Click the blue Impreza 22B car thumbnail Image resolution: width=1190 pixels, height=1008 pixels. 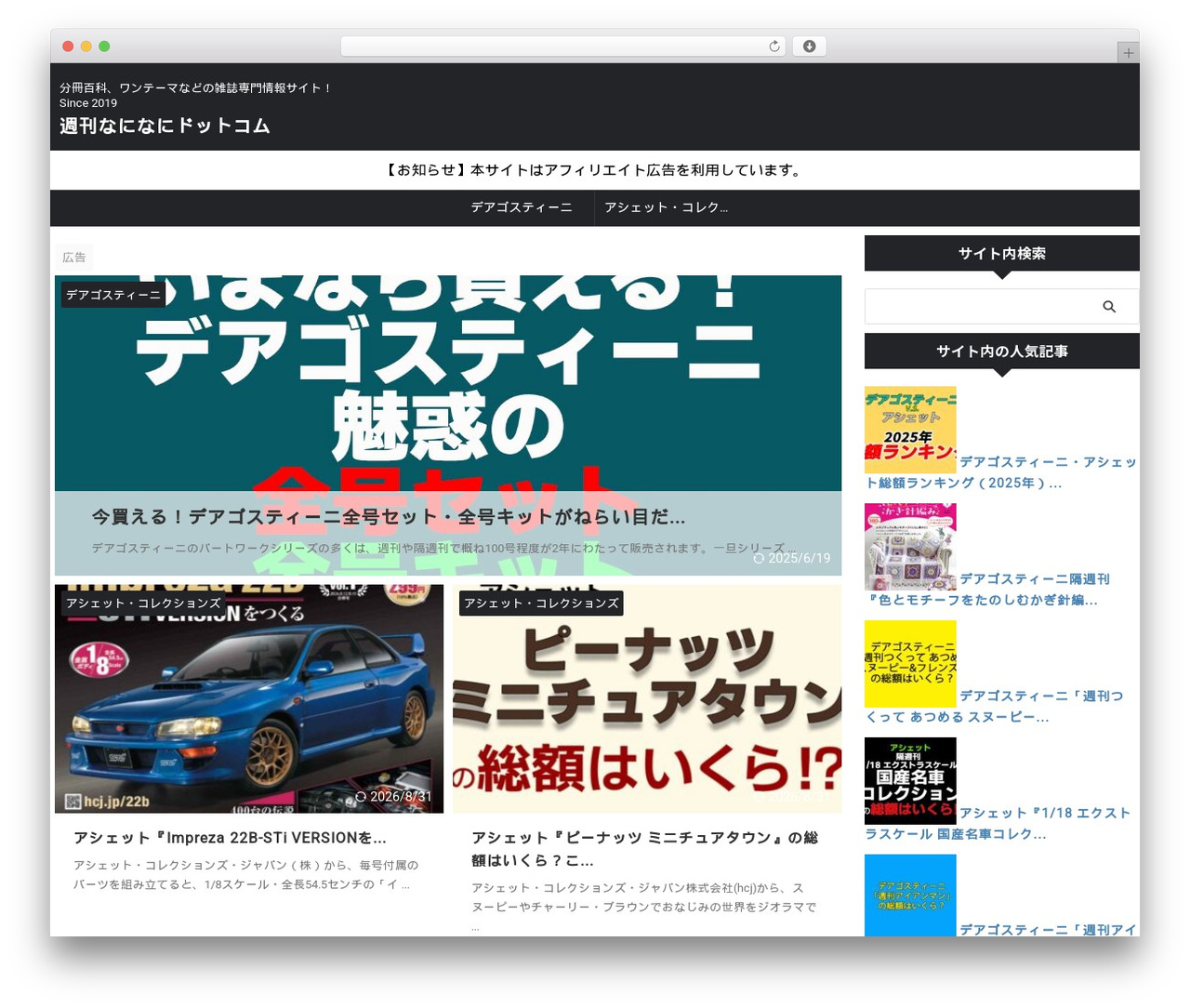click(x=249, y=699)
